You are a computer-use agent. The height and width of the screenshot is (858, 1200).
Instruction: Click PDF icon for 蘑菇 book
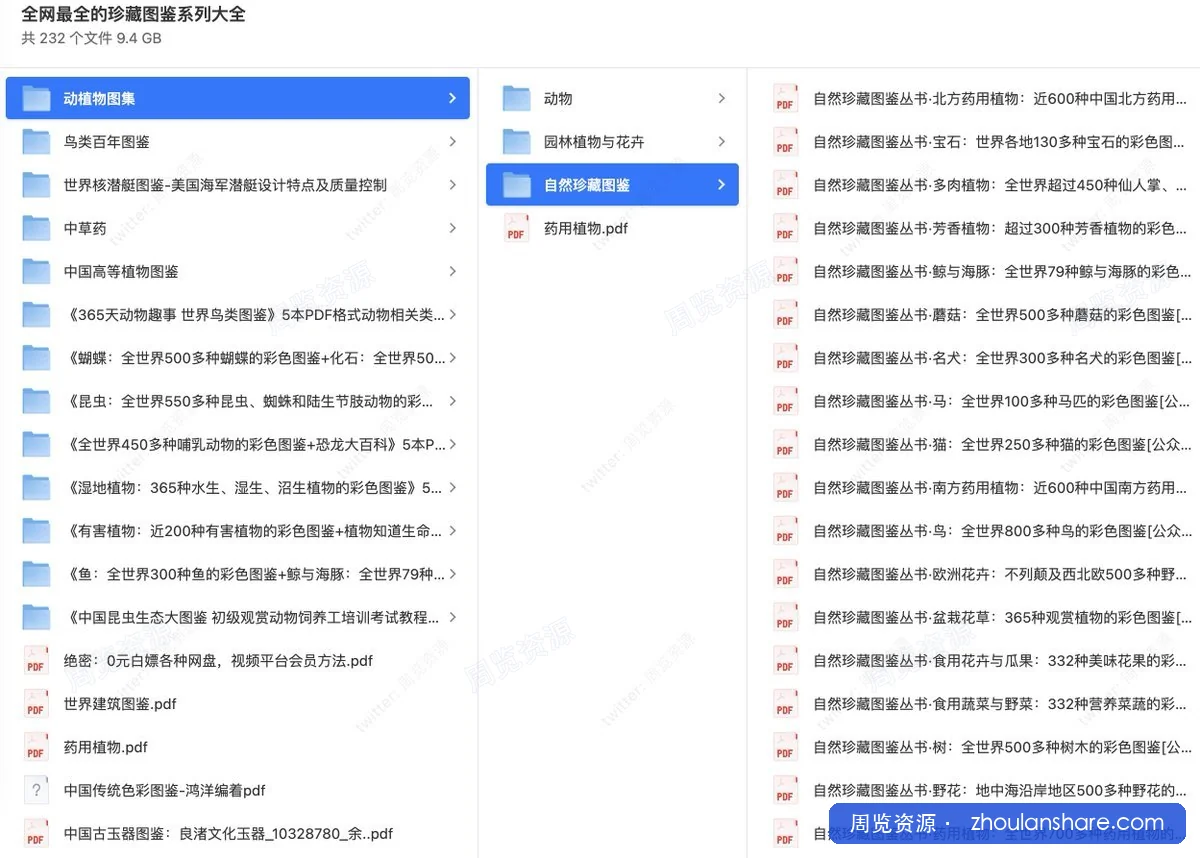click(x=785, y=314)
